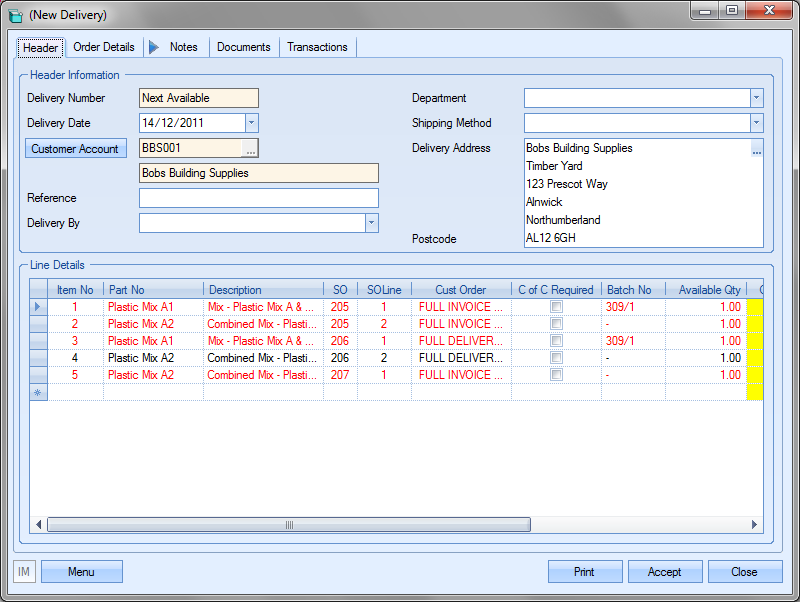Click the horizontal scrollbar left arrow
Image resolution: width=800 pixels, height=602 pixels.
pos(39,525)
